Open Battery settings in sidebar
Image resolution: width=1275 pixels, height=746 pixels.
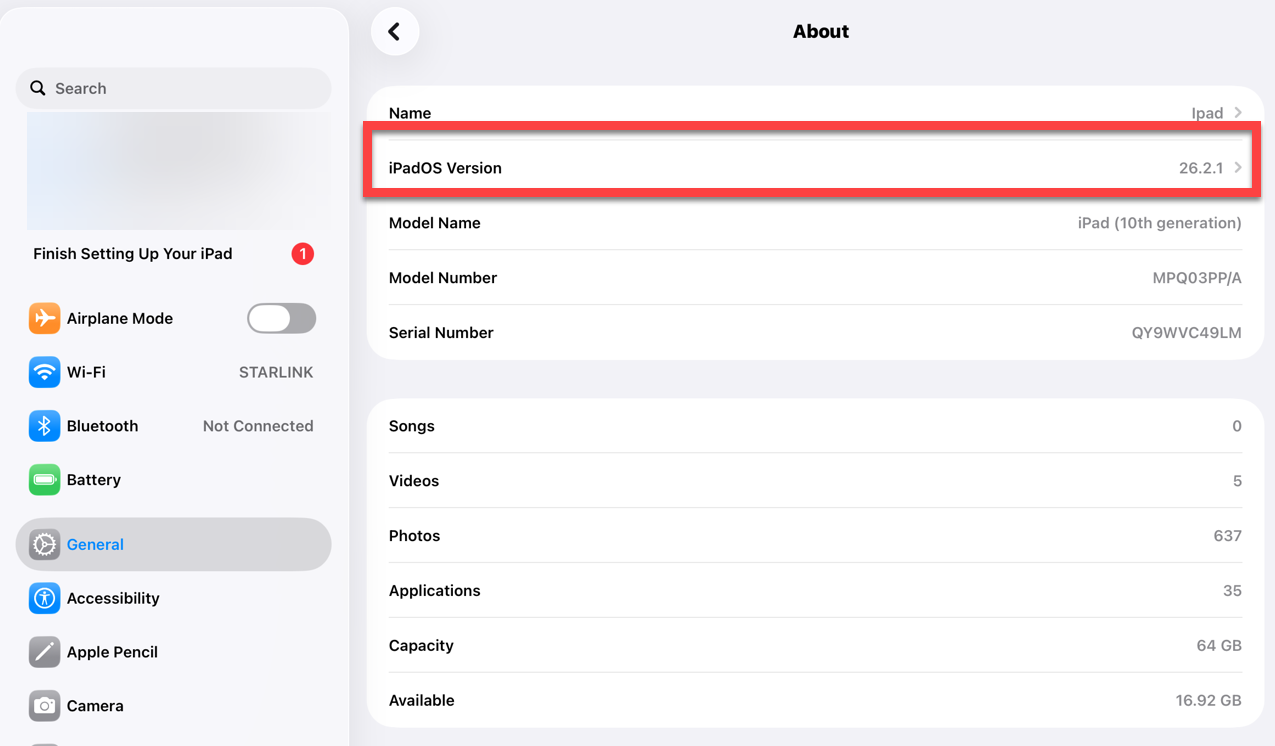[x=174, y=480]
